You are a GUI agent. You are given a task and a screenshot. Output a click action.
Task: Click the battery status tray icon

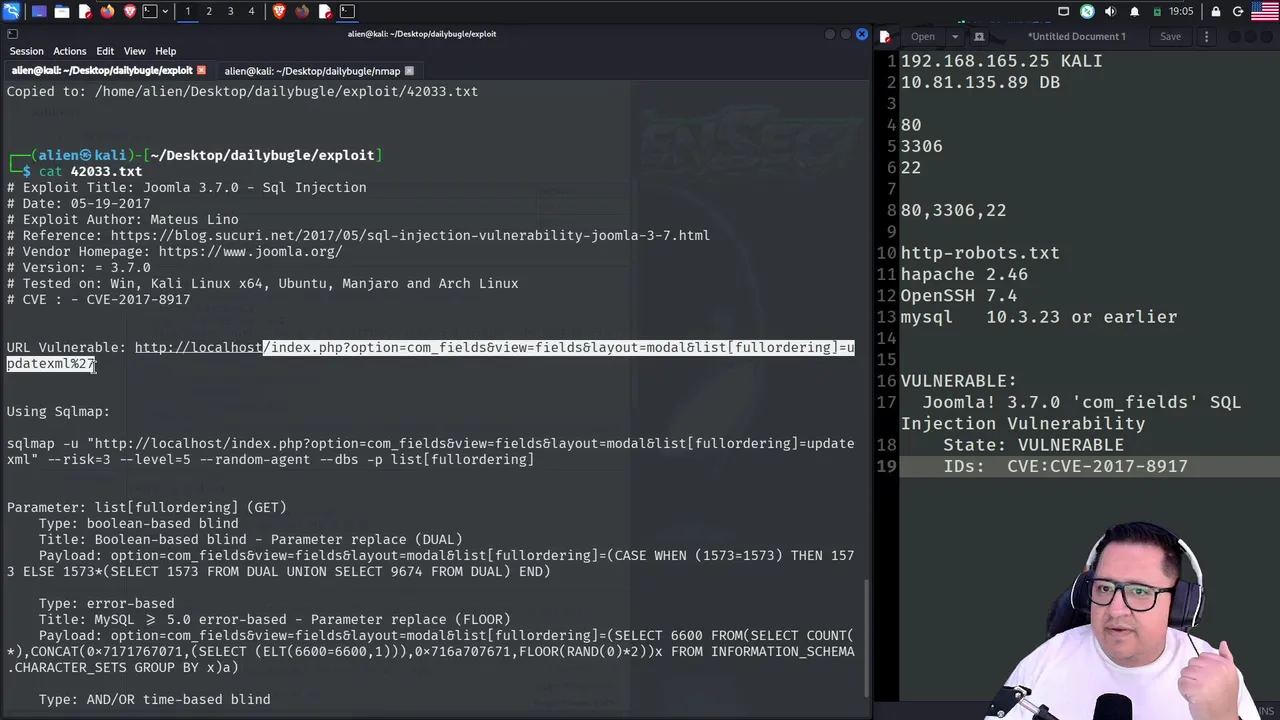(1157, 11)
